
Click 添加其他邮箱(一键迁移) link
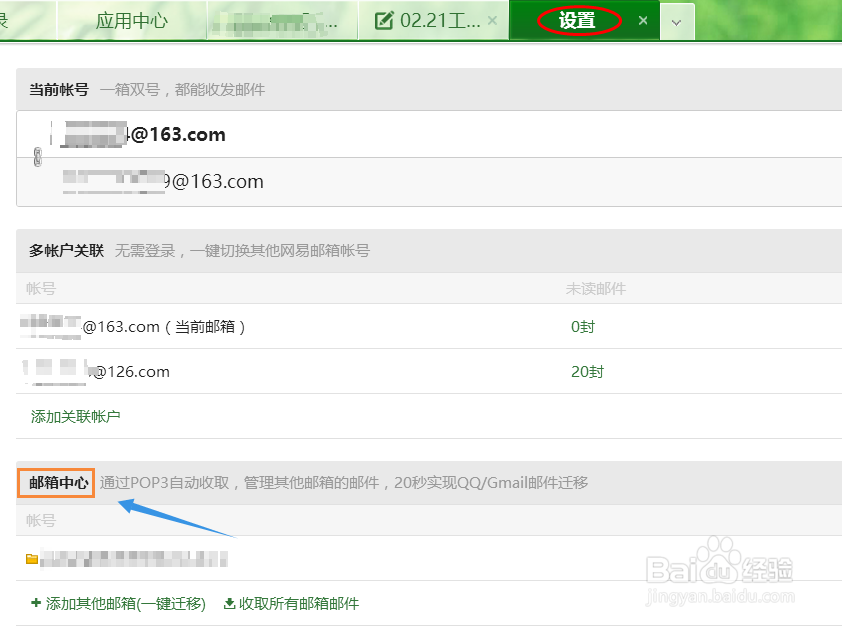click(x=126, y=603)
